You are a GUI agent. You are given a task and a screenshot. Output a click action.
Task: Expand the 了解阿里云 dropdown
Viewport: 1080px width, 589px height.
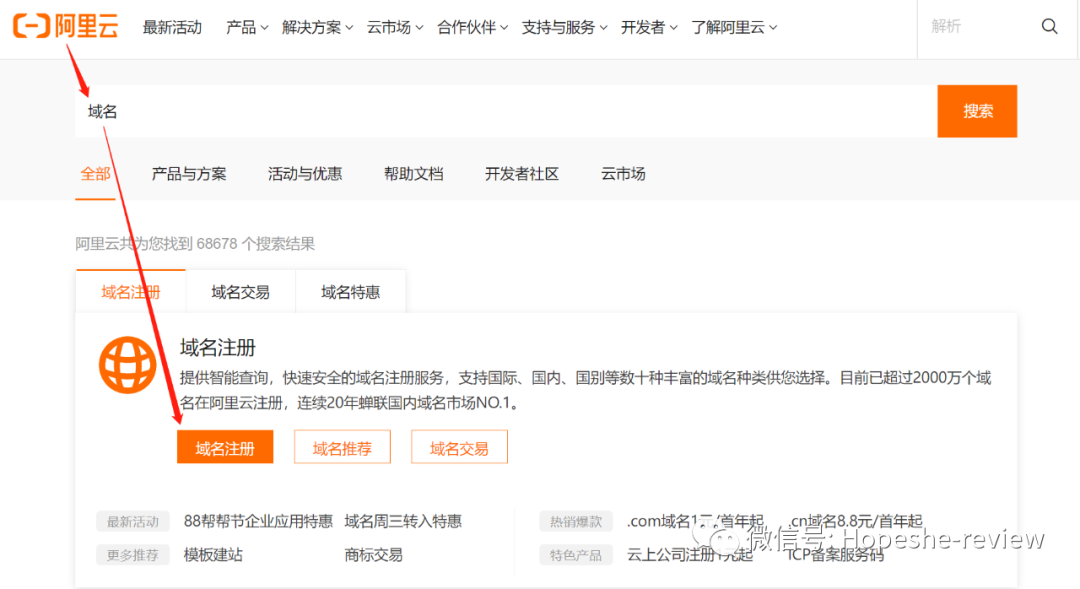click(x=729, y=27)
